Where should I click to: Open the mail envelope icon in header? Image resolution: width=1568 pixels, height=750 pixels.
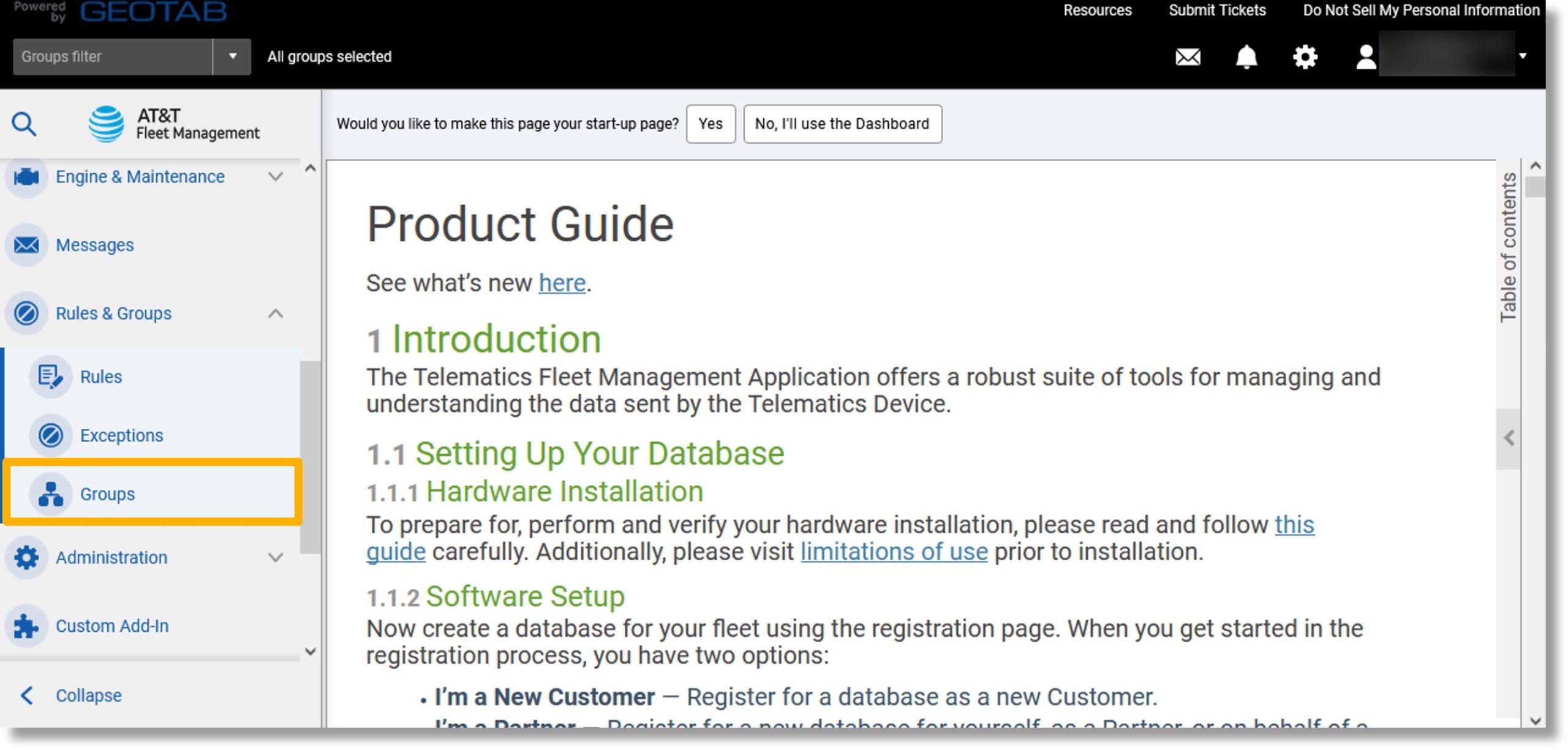1188,57
